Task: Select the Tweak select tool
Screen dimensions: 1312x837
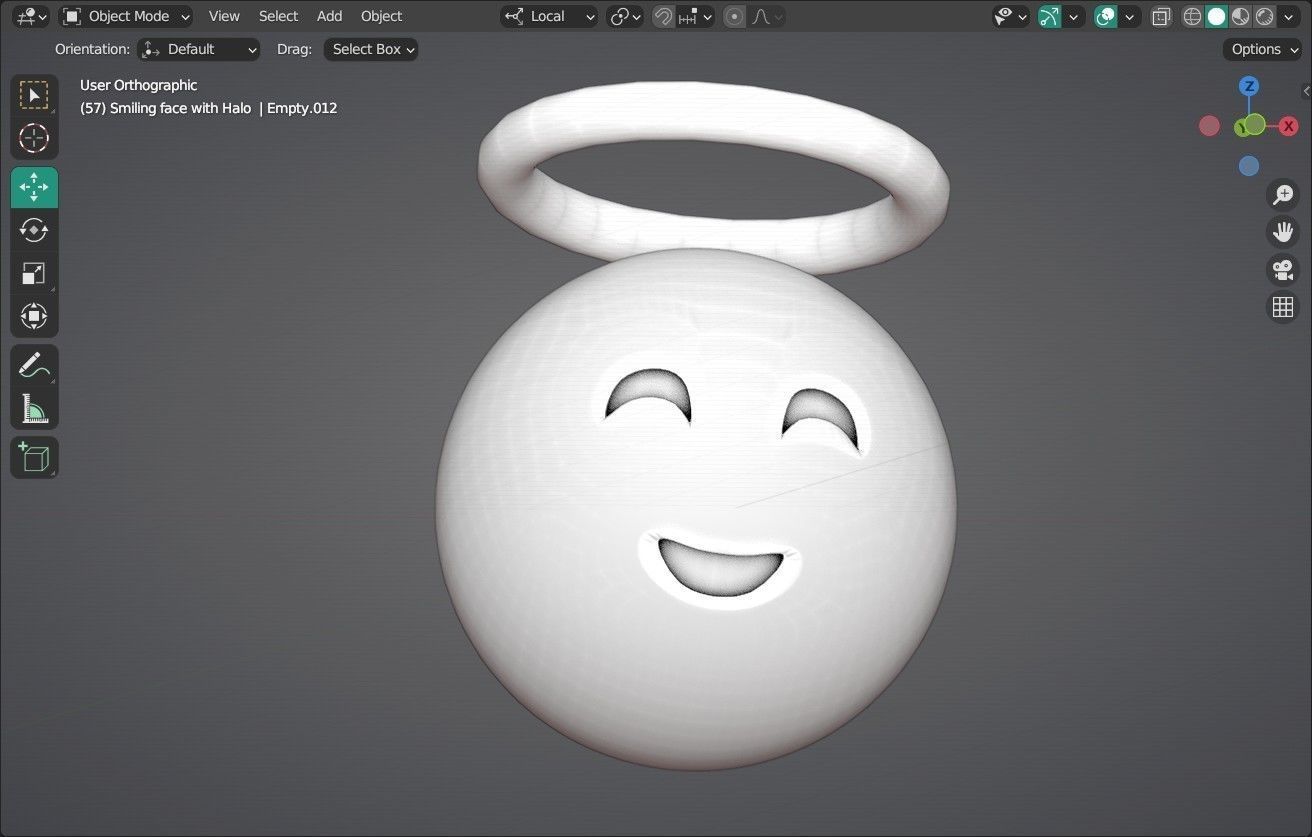Action: pos(34,95)
